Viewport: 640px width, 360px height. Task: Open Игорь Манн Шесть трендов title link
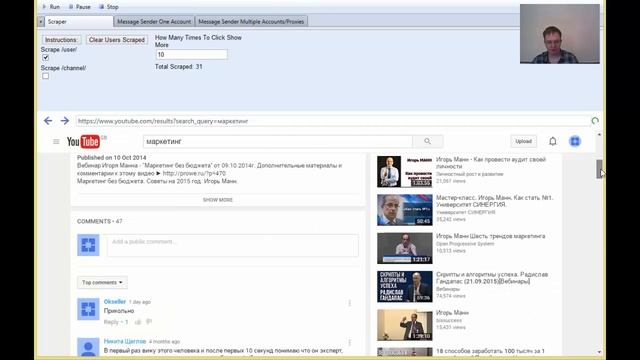490,236
